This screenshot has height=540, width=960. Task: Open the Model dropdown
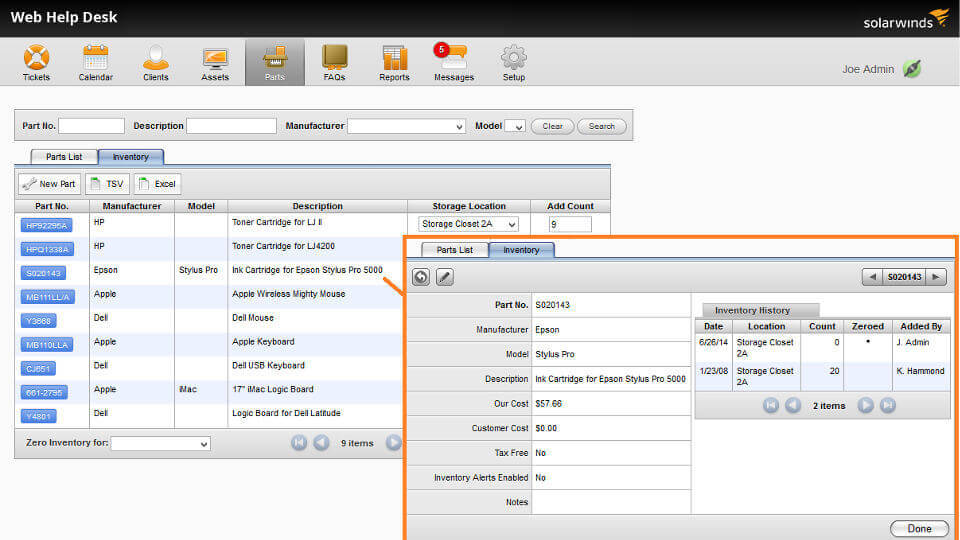coord(515,126)
